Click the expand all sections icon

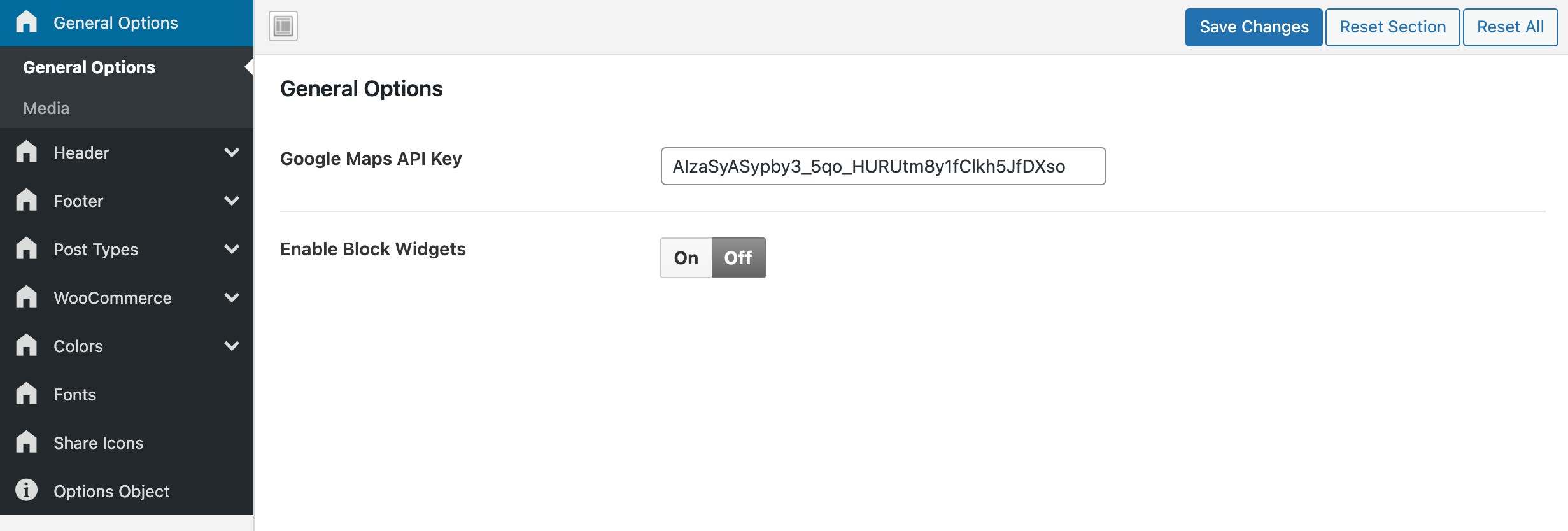click(283, 26)
